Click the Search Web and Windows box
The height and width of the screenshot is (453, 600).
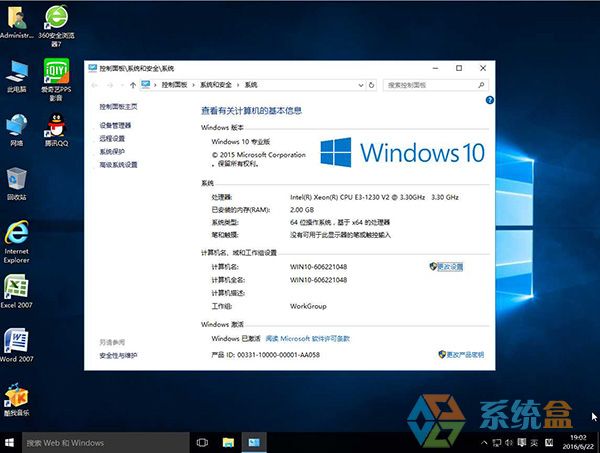[x=106, y=443]
